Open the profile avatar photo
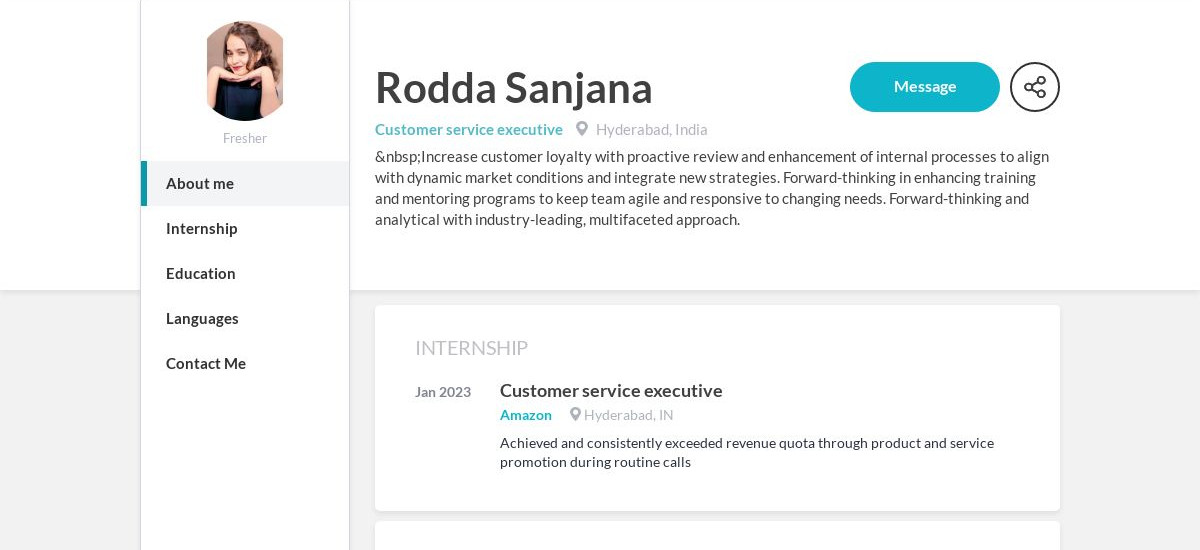The width and height of the screenshot is (1200, 550). [x=245, y=71]
